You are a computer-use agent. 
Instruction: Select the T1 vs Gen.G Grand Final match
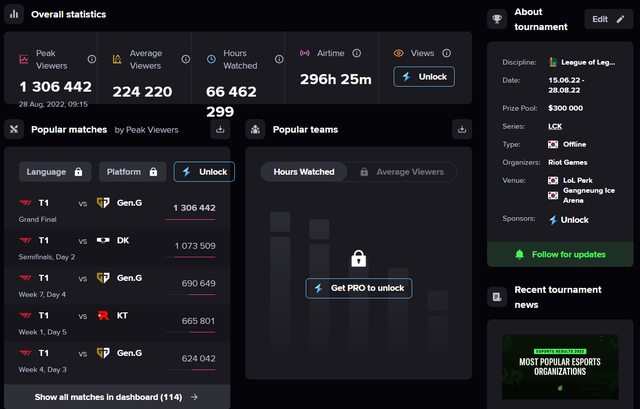(117, 208)
